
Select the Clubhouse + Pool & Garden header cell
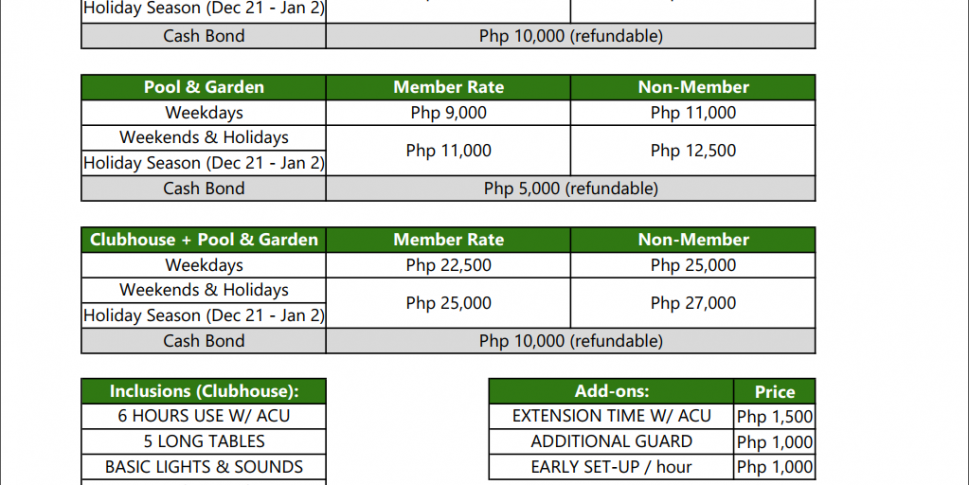tap(204, 240)
